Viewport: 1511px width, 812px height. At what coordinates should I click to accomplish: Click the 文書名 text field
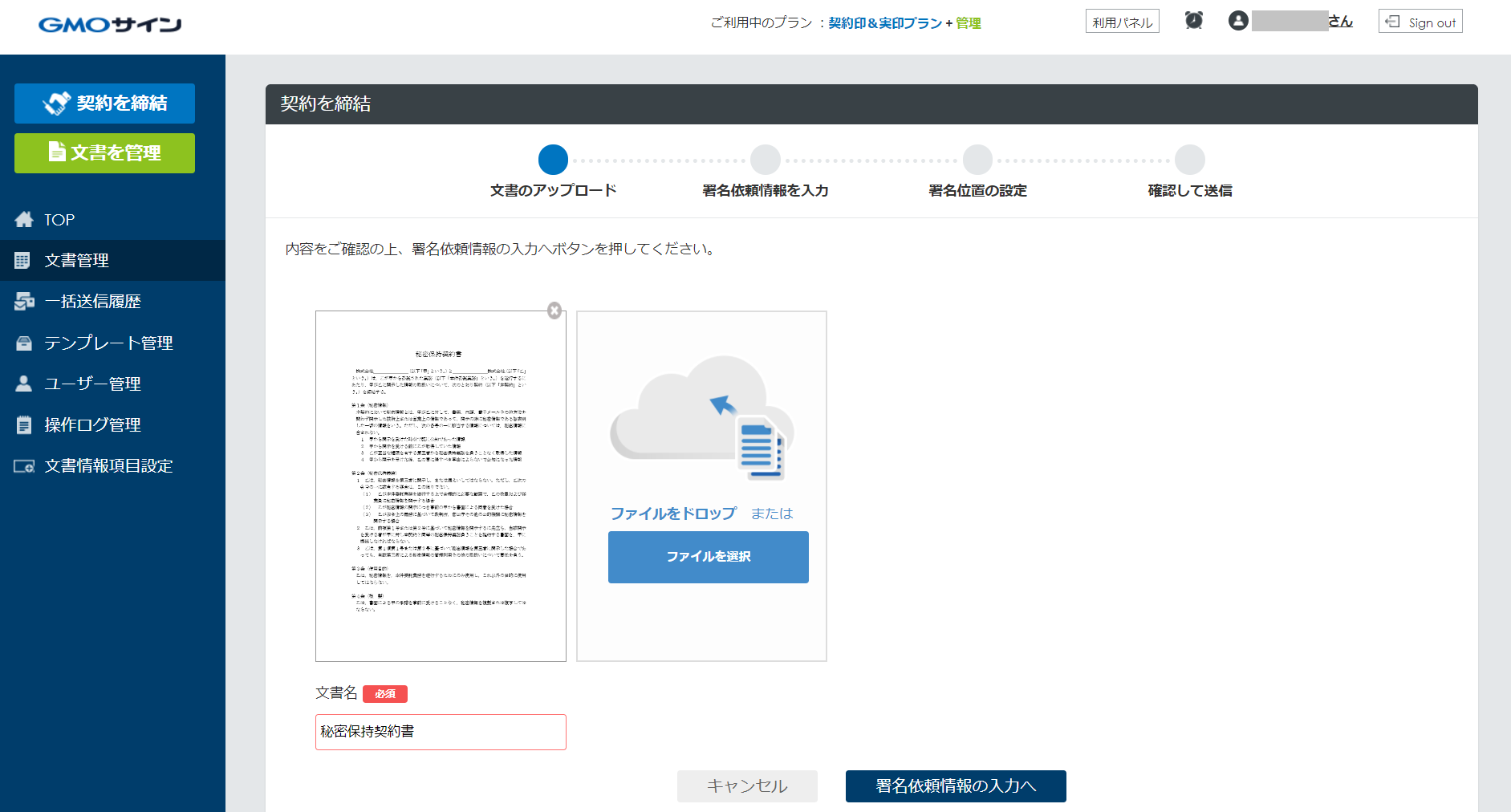pos(441,732)
